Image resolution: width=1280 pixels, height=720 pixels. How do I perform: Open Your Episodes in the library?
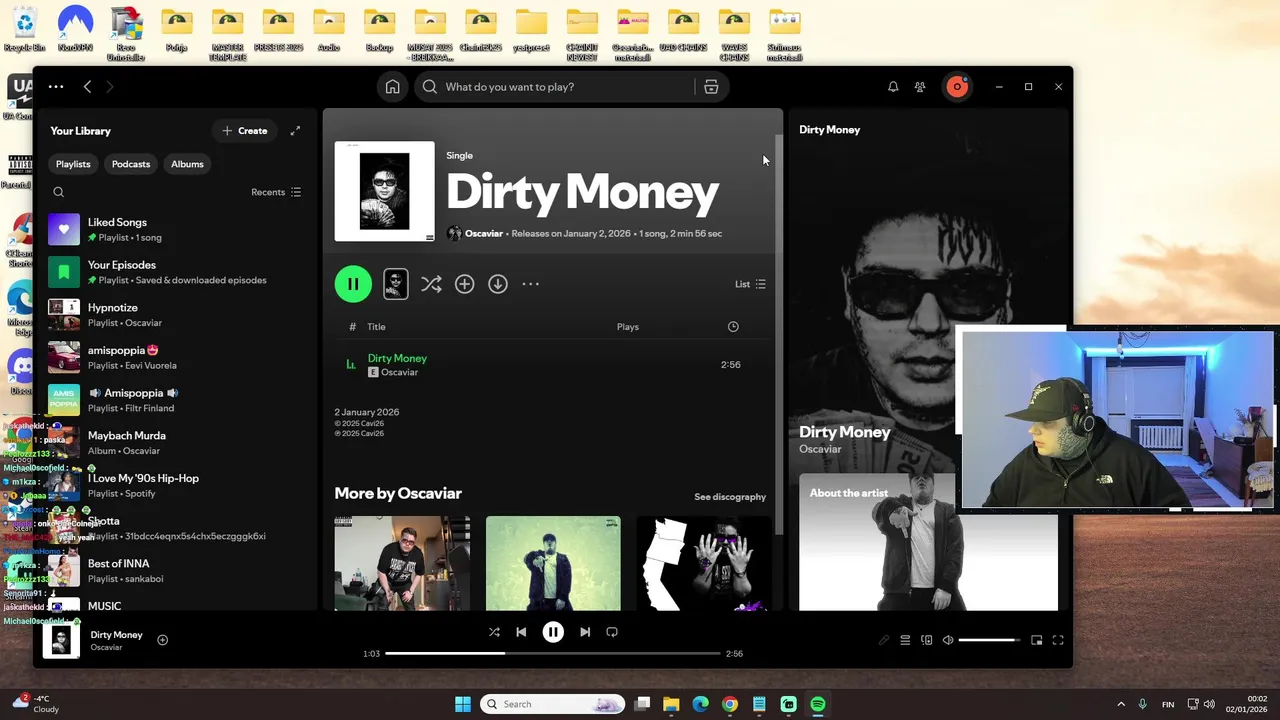178,272
